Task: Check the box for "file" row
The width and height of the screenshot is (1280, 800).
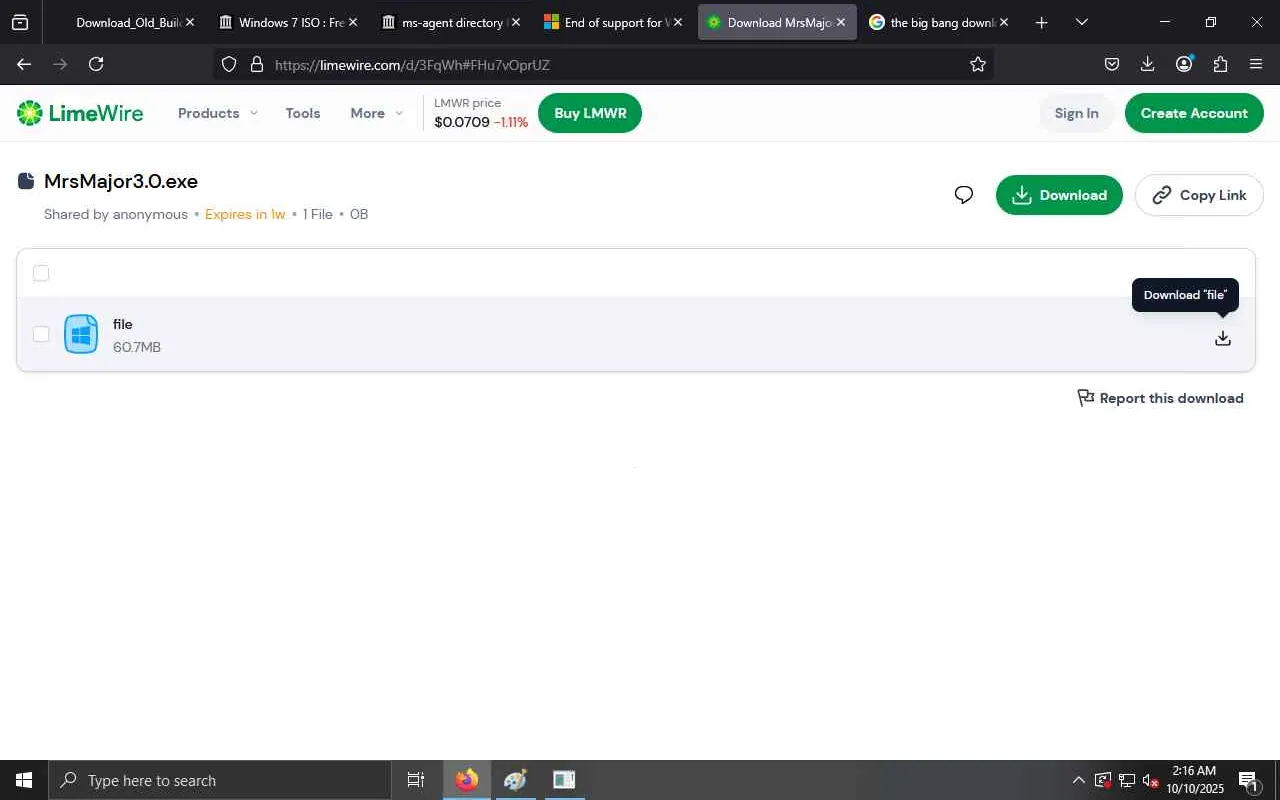Action: 41,334
